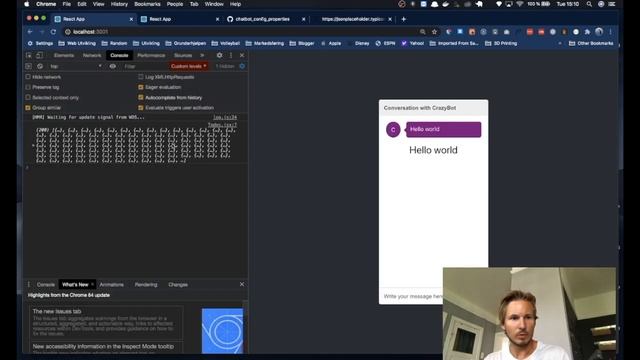Toggle Selected context only checkbox
The height and width of the screenshot is (360, 640).
28,98
